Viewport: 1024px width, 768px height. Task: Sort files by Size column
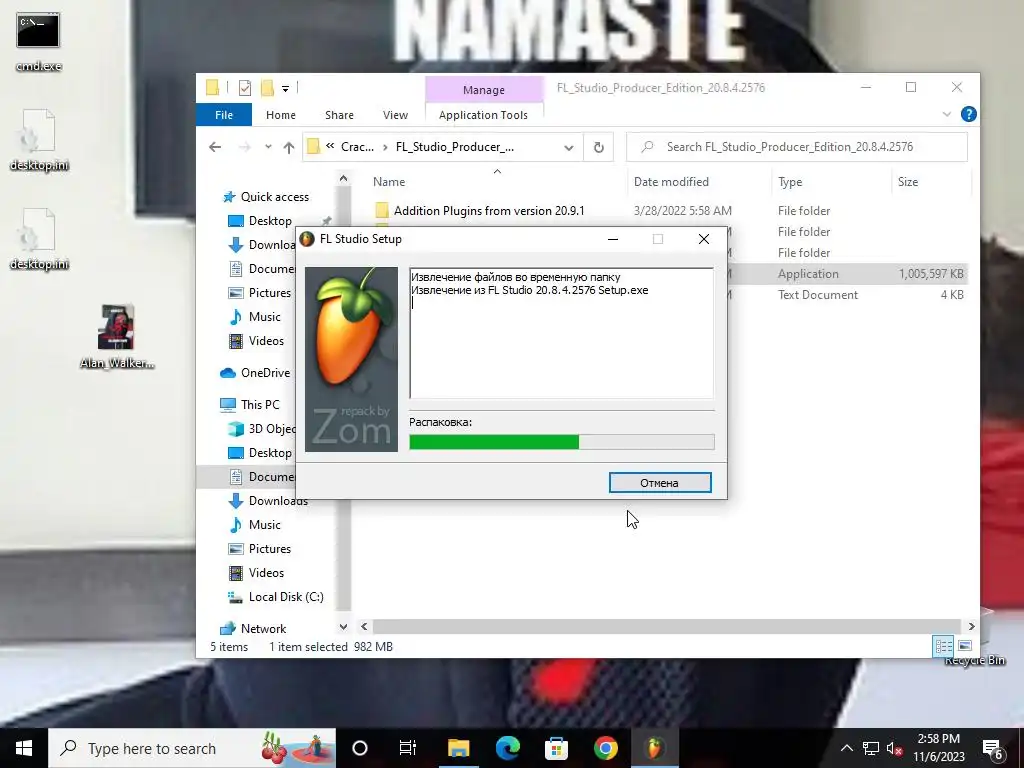(x=908, y=182)
